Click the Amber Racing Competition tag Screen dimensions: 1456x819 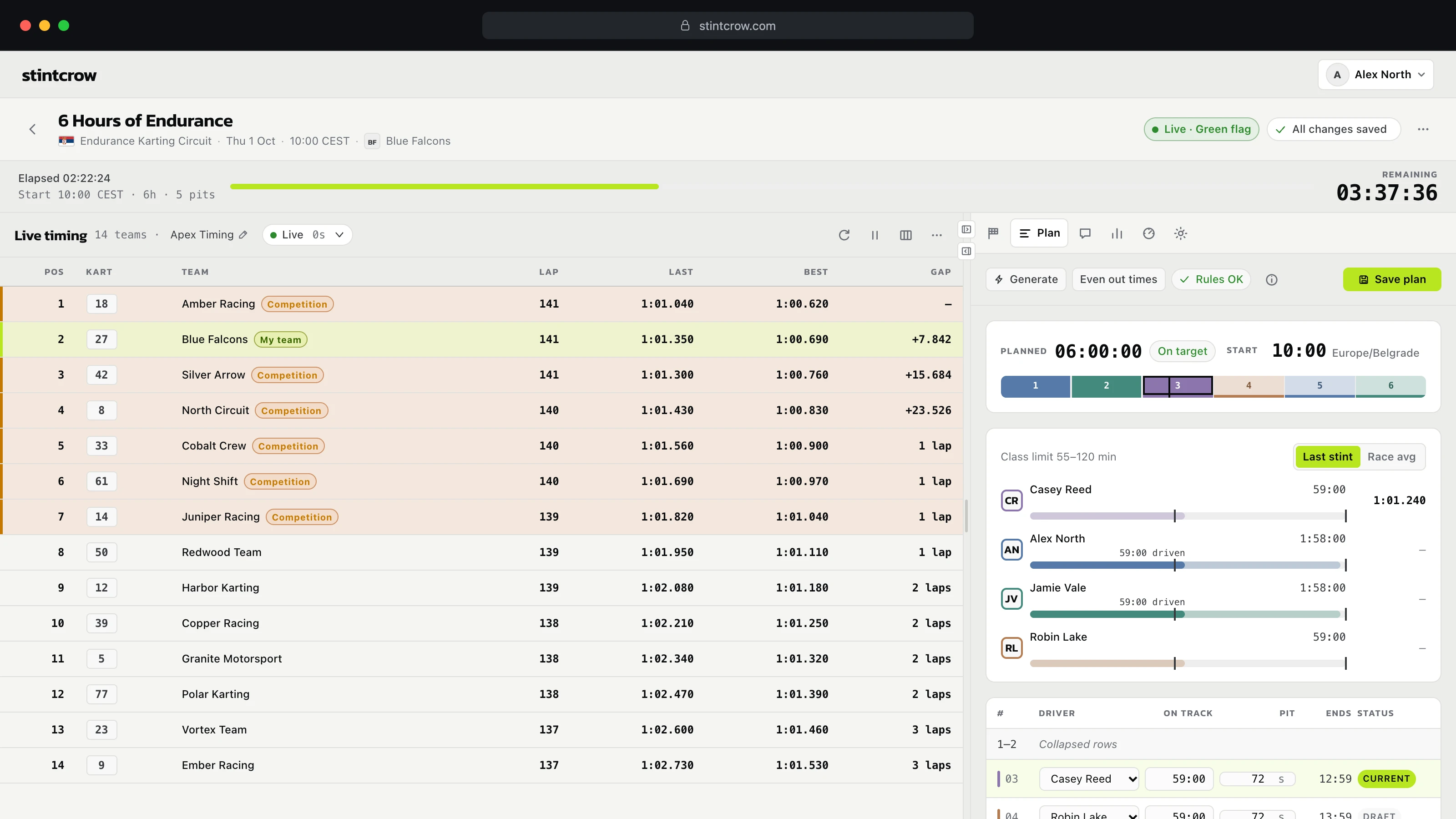pos(297,304)
